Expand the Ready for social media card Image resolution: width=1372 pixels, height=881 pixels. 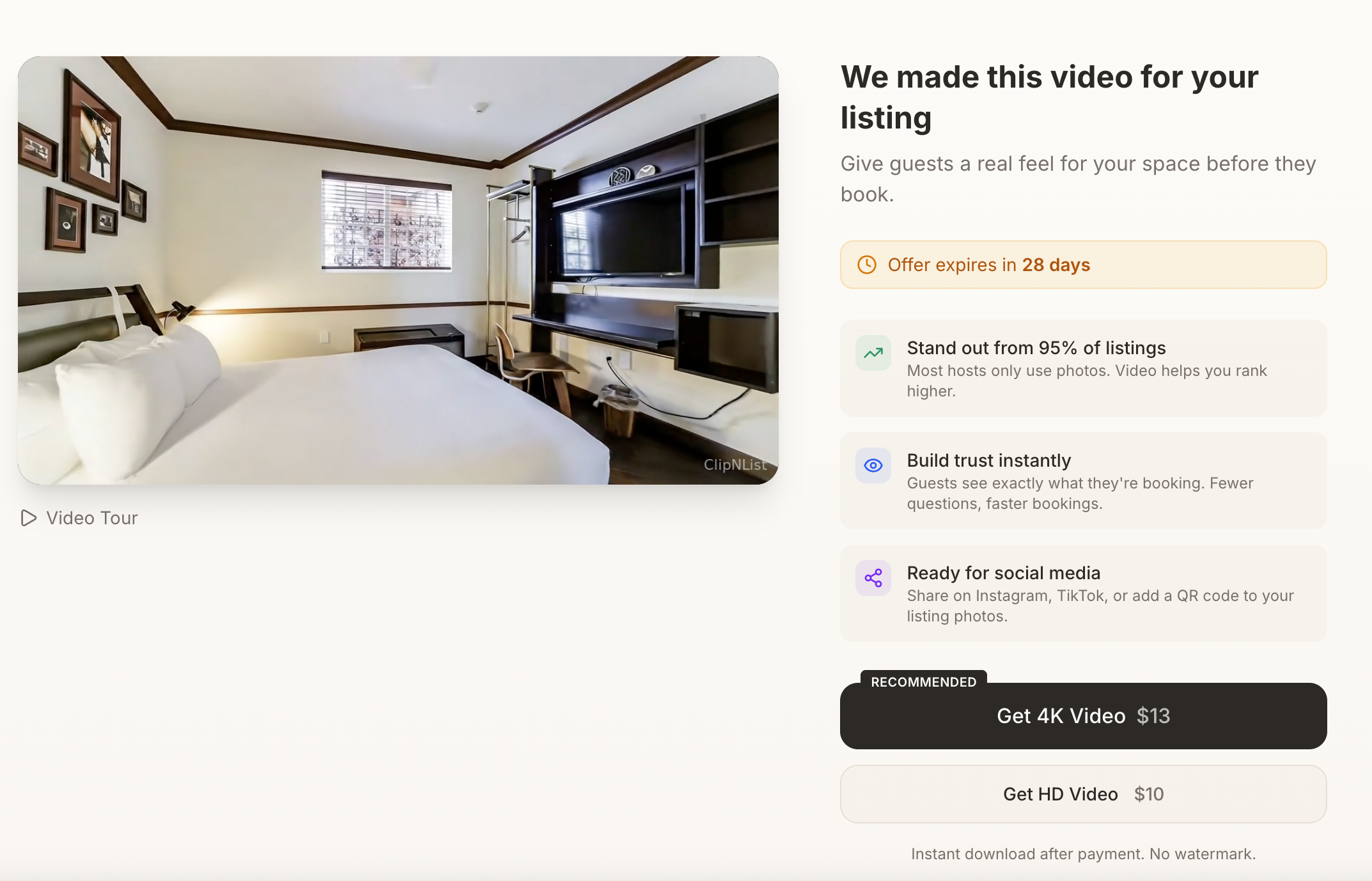coord(1083,593)
